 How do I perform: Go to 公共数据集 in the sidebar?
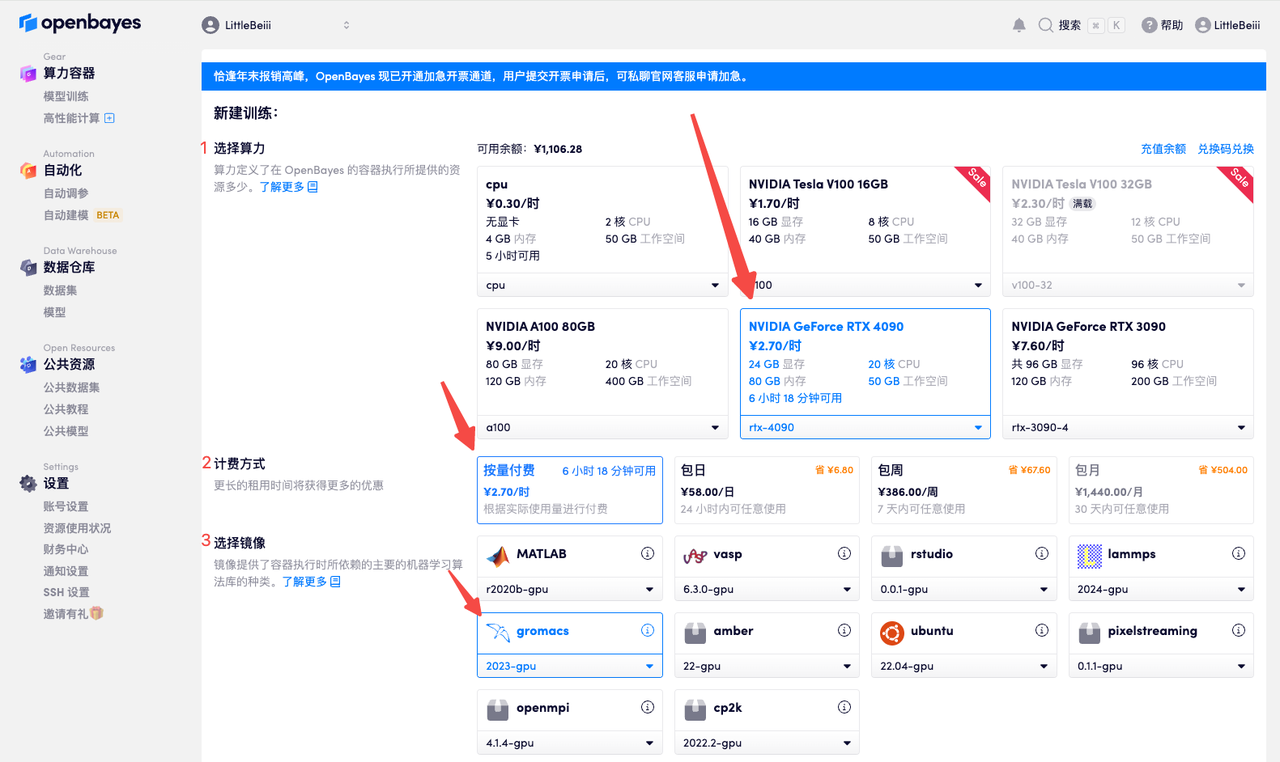click(71, 387)
